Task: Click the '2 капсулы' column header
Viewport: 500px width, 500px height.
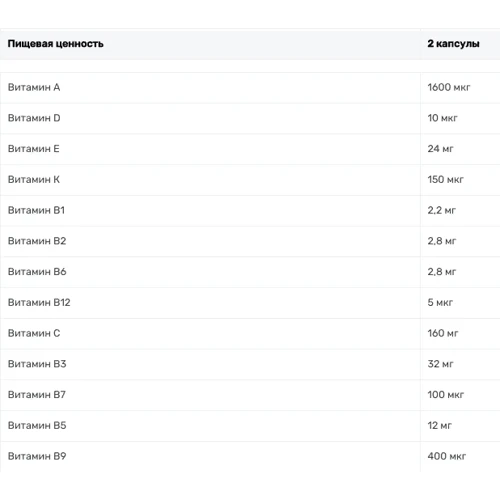Action: pos(453,44)
